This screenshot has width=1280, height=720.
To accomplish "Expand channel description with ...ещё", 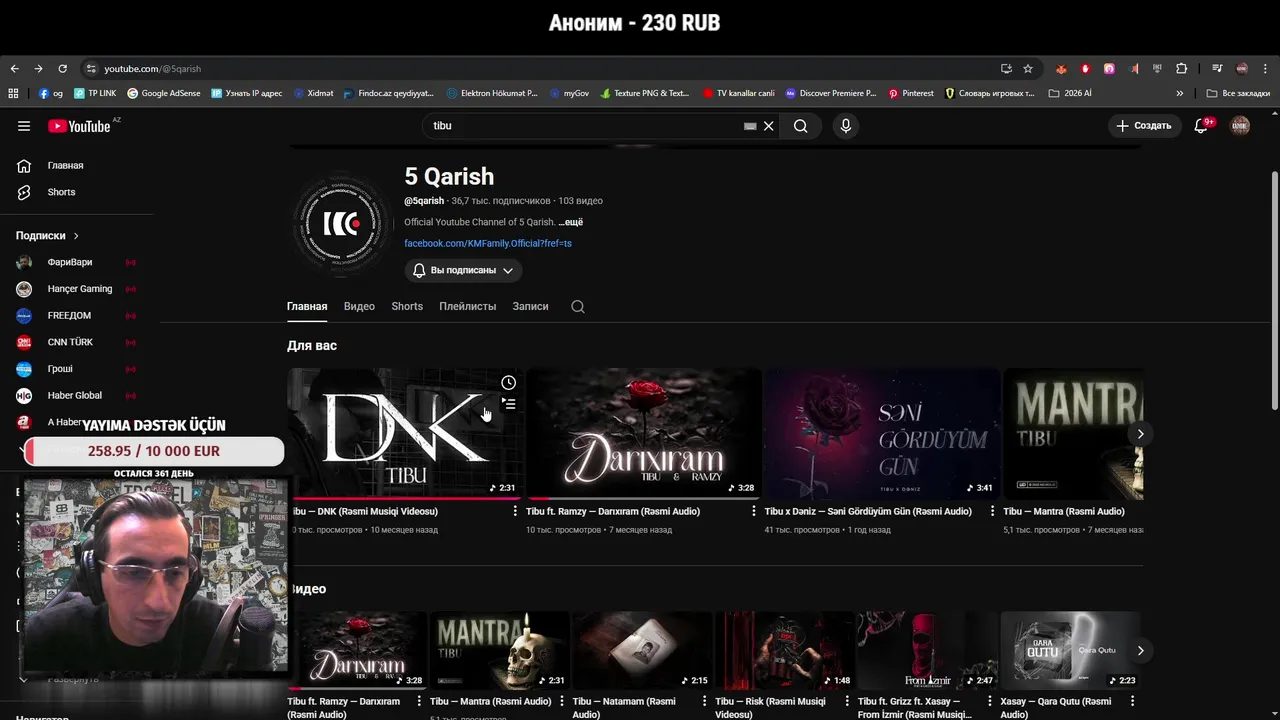I will pyautogui.click(x=571, y=222).
